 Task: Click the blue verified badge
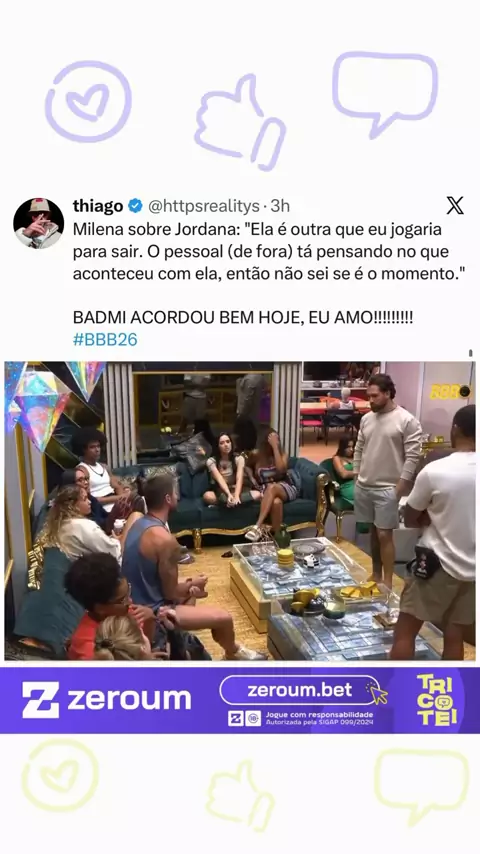(136, 206)
